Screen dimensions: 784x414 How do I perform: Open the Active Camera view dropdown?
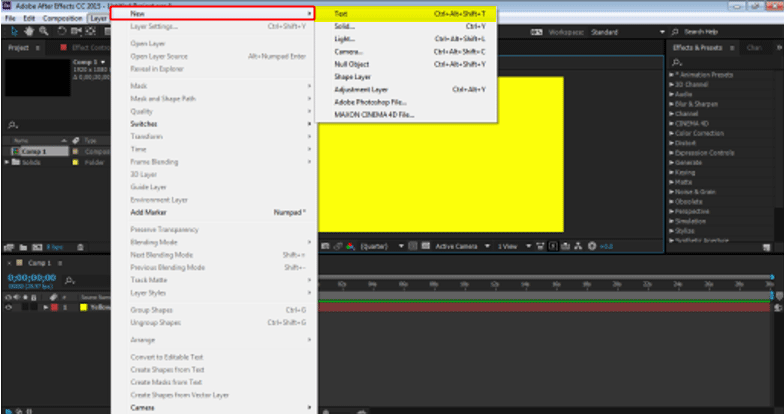pyautogui.click(x=463, y=246)
